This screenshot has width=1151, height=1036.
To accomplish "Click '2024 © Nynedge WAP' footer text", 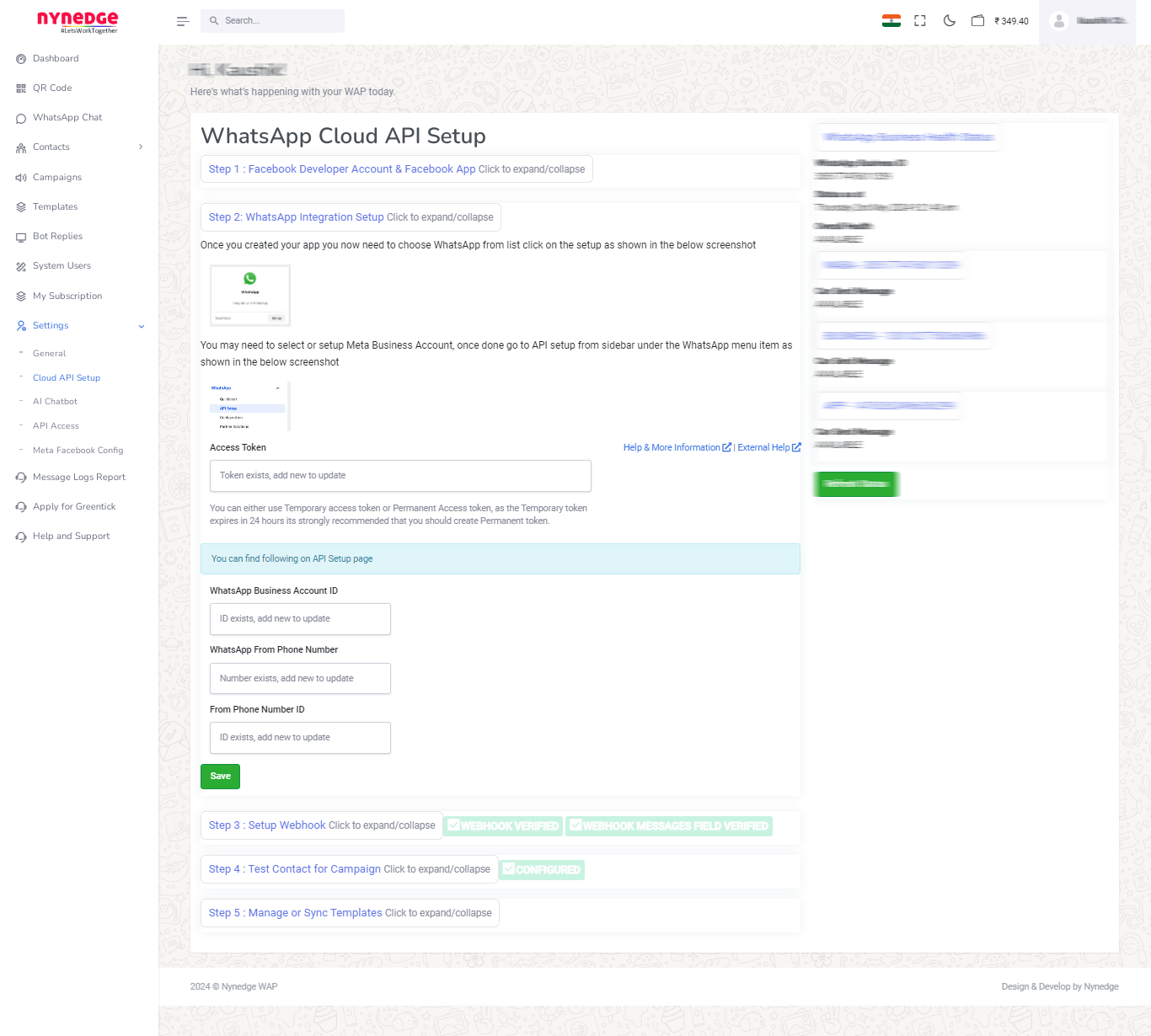I will pos(233,986).
